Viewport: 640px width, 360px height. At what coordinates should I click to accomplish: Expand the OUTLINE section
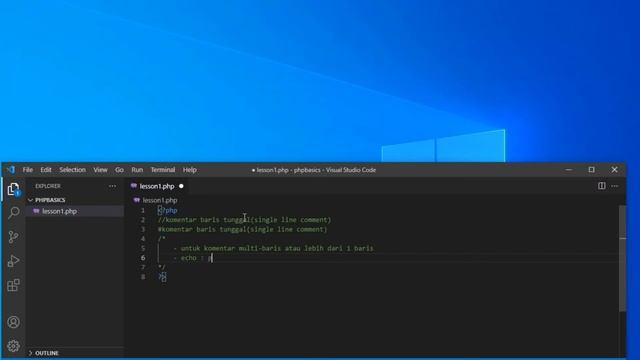[x=75, y=353]
